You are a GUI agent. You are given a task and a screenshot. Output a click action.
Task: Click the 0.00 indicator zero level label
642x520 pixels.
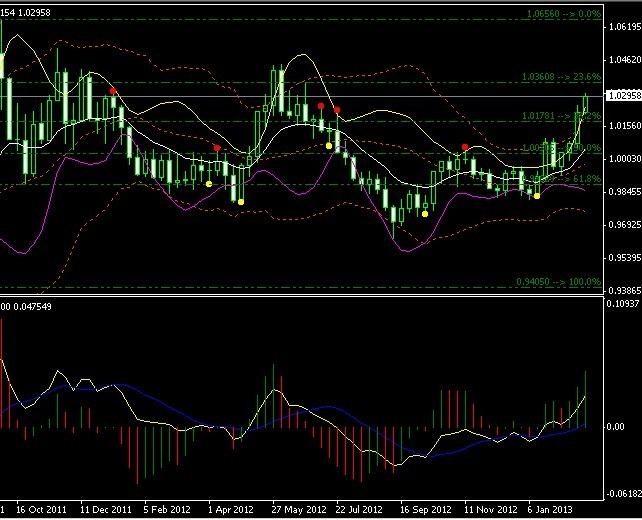click(x=615, y=427)
